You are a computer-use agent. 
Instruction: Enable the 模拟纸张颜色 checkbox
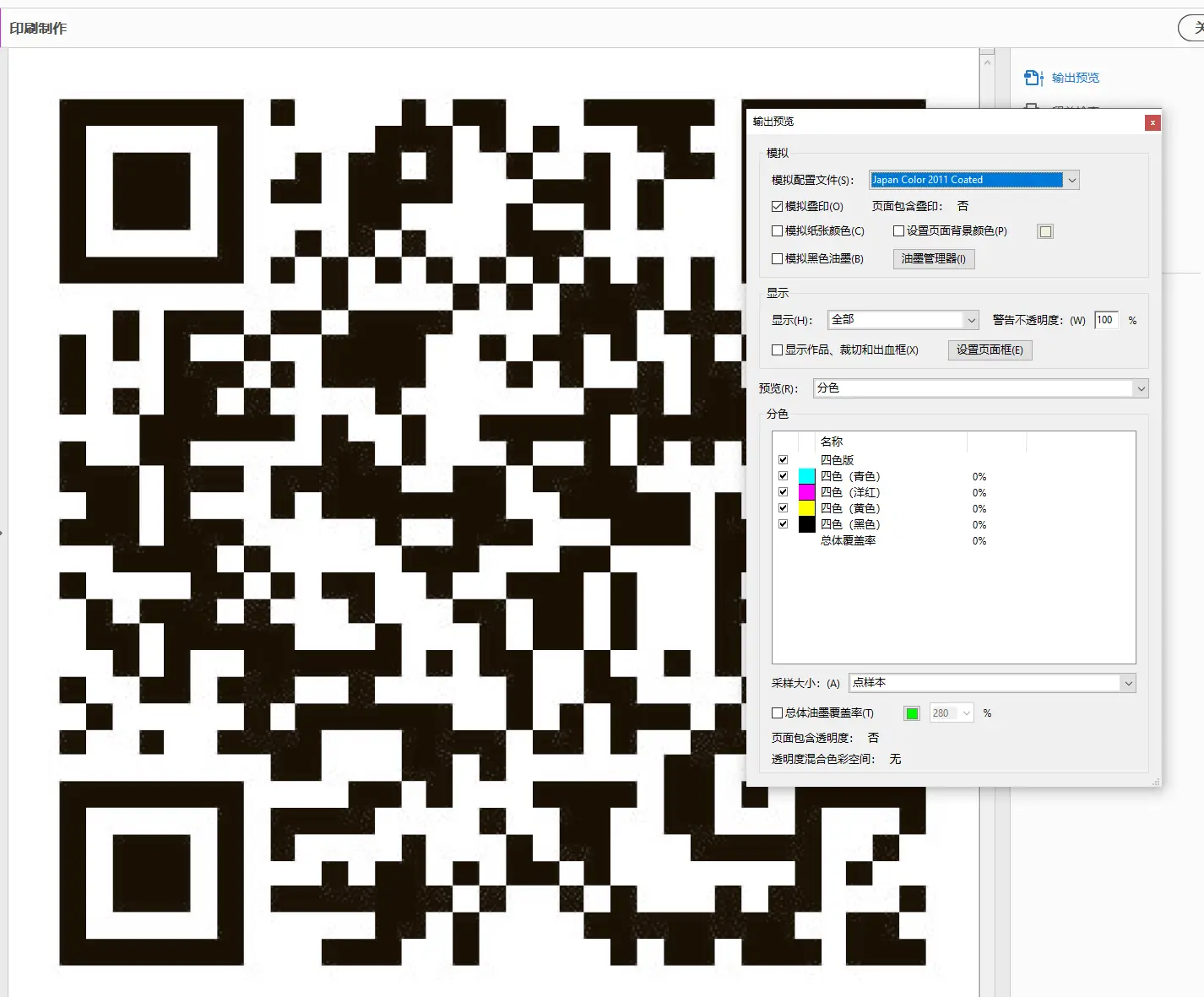777,230
